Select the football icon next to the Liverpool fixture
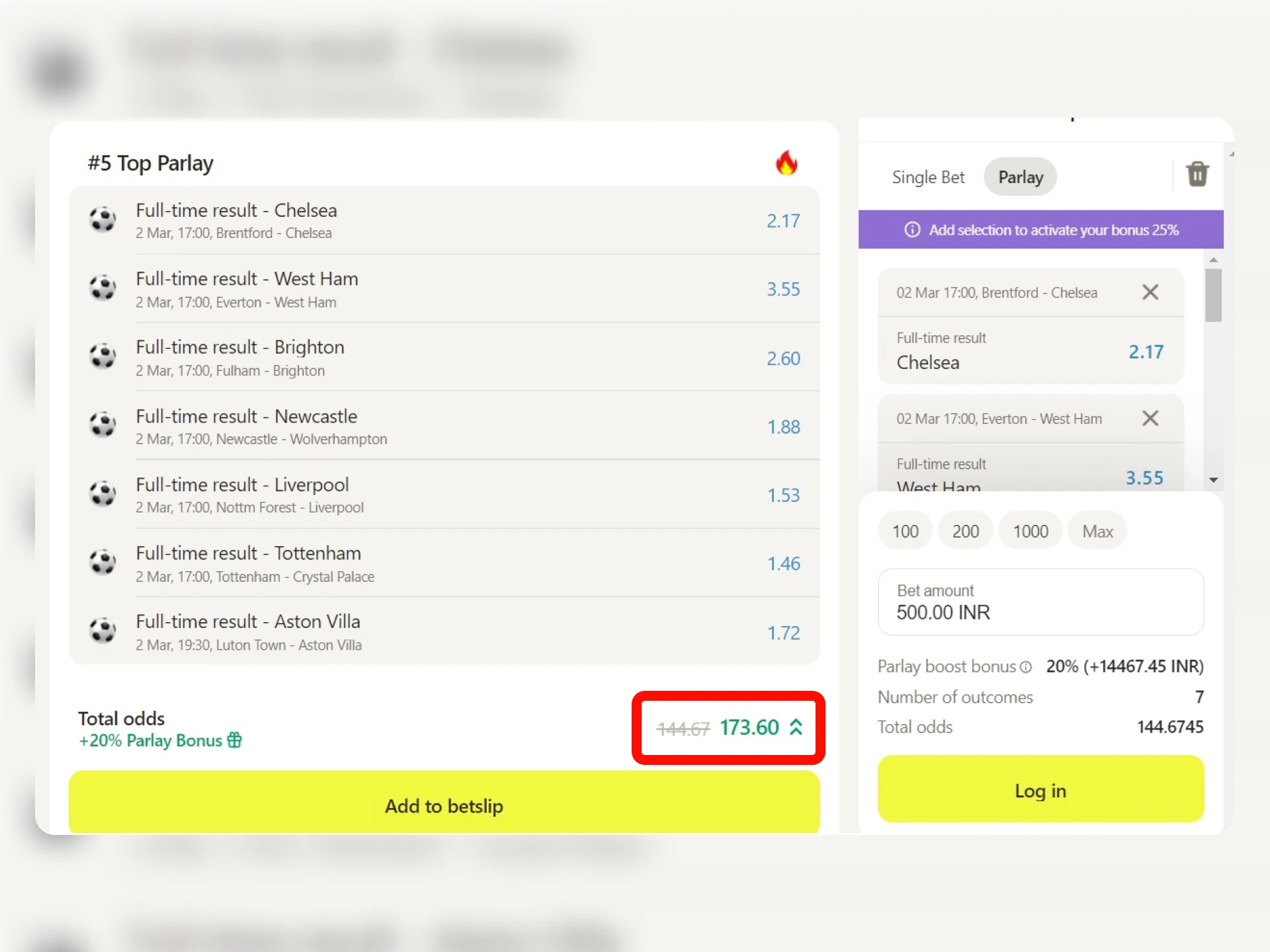 point(103,494)
